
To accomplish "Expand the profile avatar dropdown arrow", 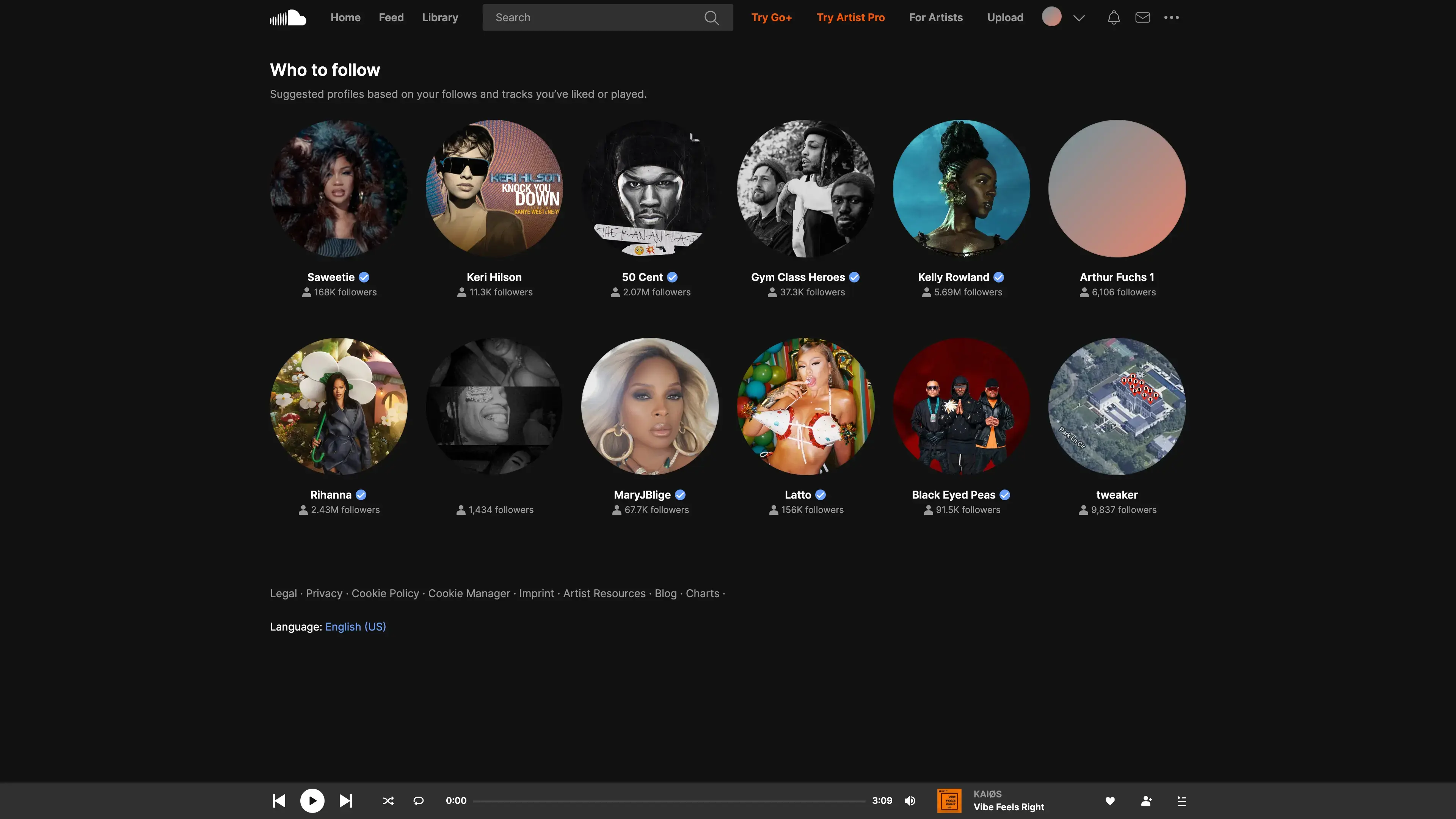I will pos(1078,17).
